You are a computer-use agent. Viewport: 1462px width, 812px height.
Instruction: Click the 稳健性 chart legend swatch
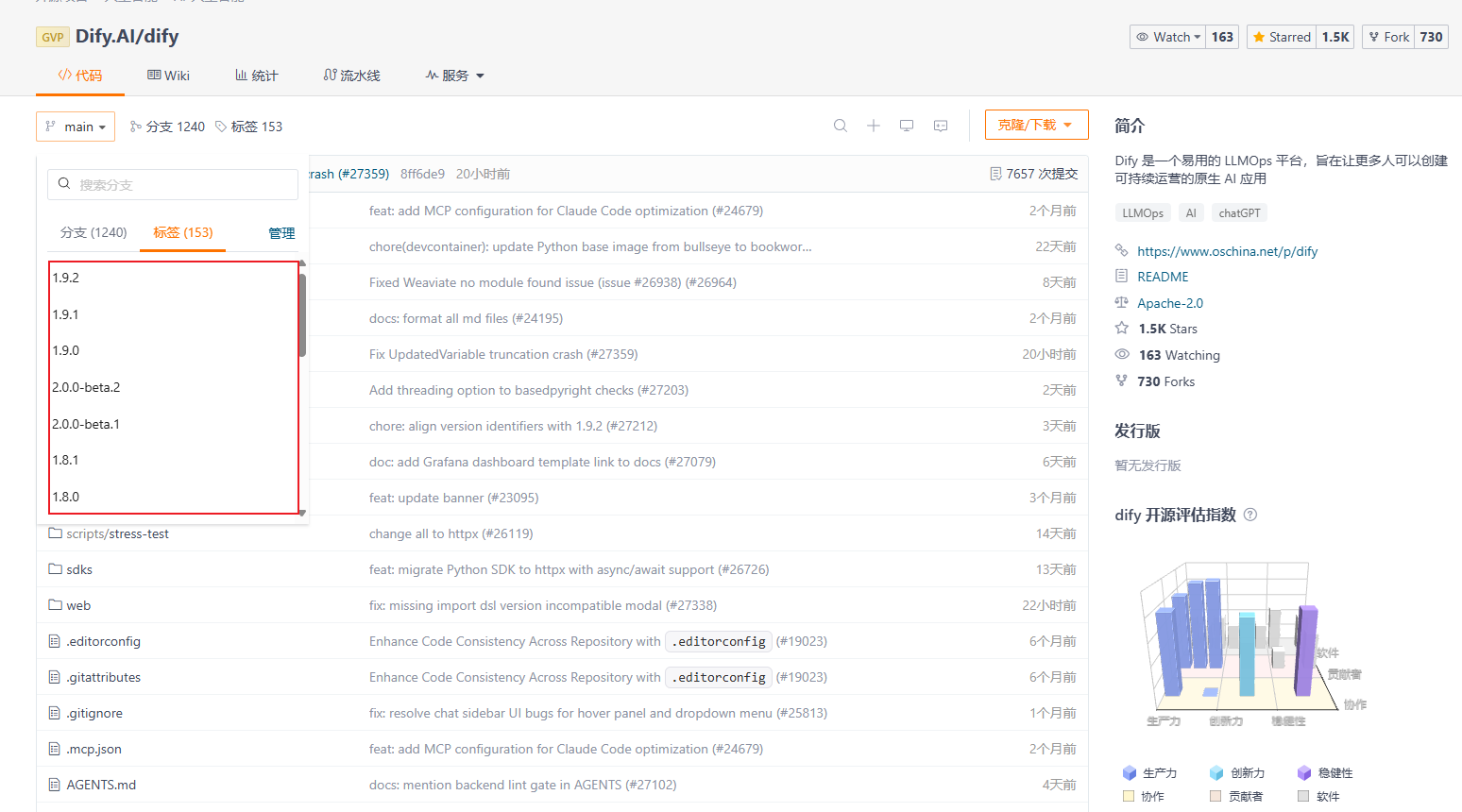click(x=1304, y=772)
